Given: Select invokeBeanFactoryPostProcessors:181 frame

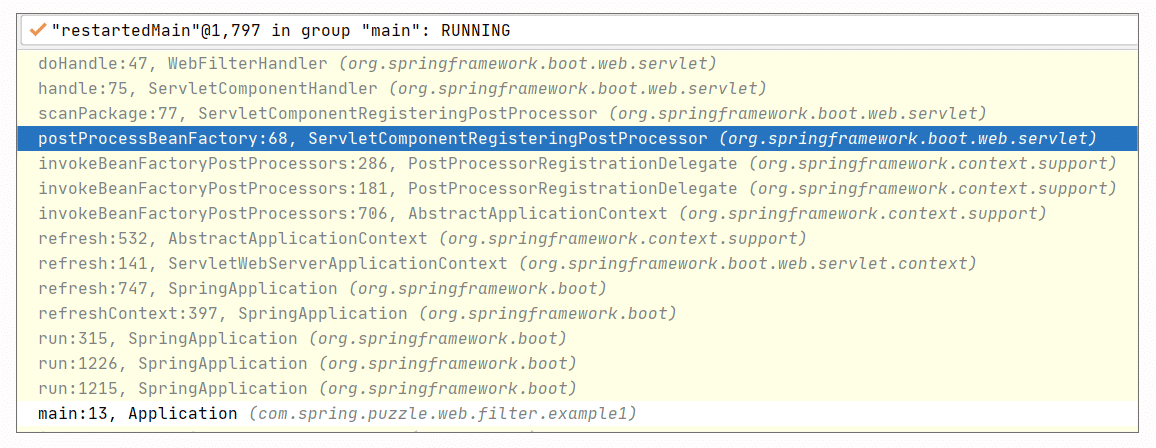Looking at the screenshot, I should tap(580, 189).
